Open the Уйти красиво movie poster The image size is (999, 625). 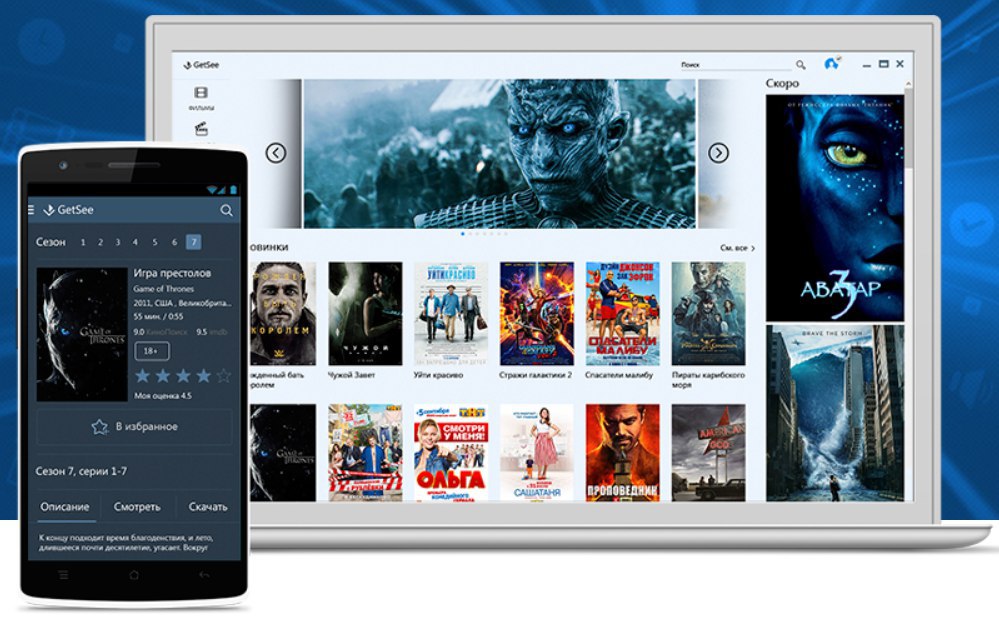coord(451,313)
